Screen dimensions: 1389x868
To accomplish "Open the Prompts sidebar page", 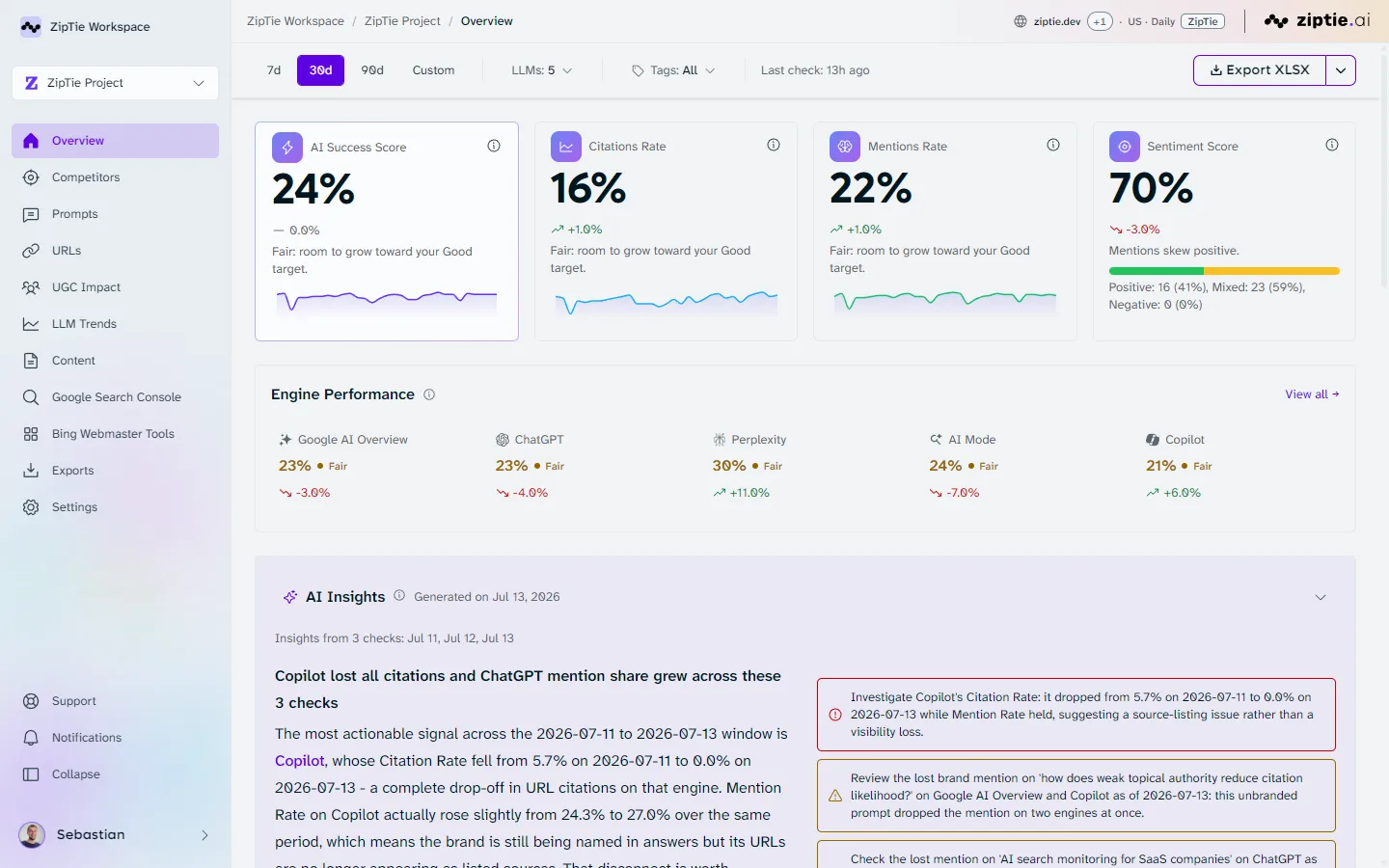I will [115, 214].
